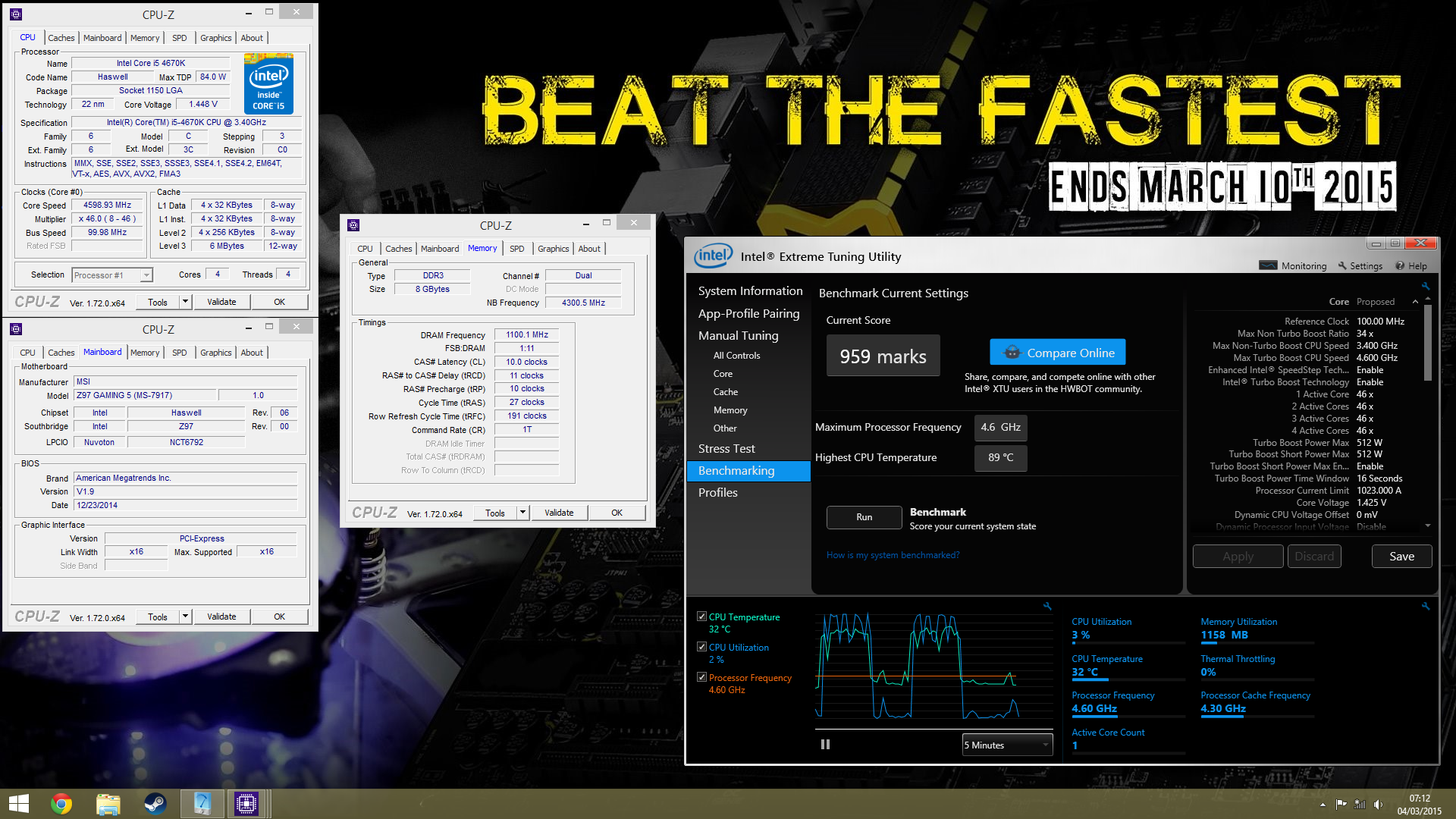Click CPU-Z app icon in CPU window title bar

[x=16, y=14]
